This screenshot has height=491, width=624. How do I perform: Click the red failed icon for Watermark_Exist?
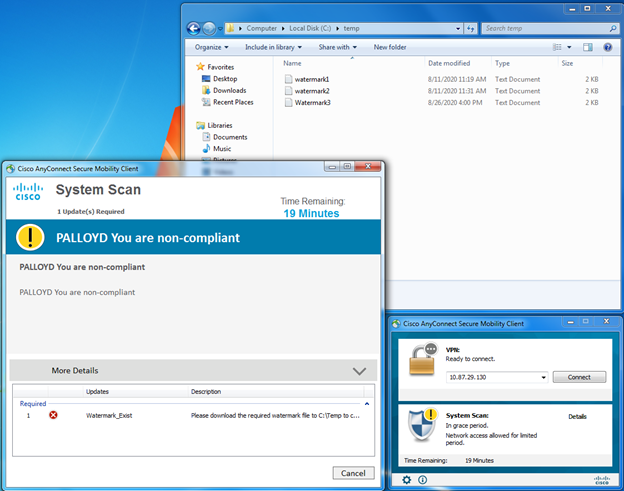(53, 415)
